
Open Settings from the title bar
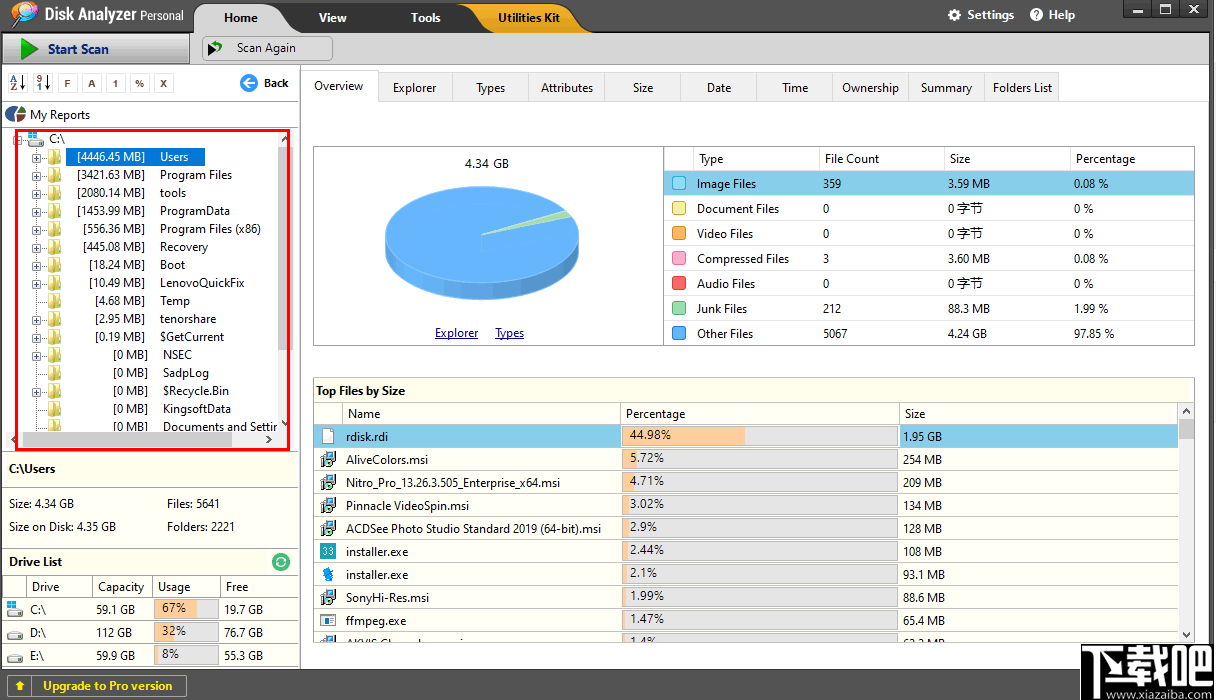(x=981, y=14)
